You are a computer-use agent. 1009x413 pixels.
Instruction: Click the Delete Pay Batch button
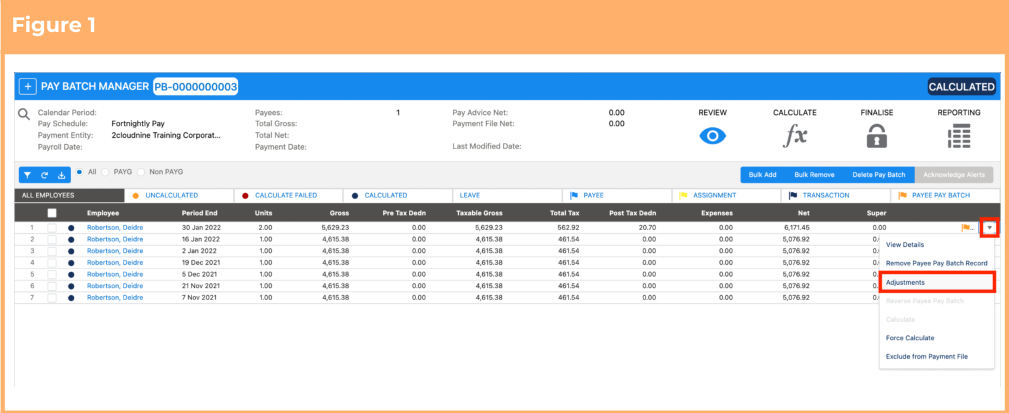point(878,174)
